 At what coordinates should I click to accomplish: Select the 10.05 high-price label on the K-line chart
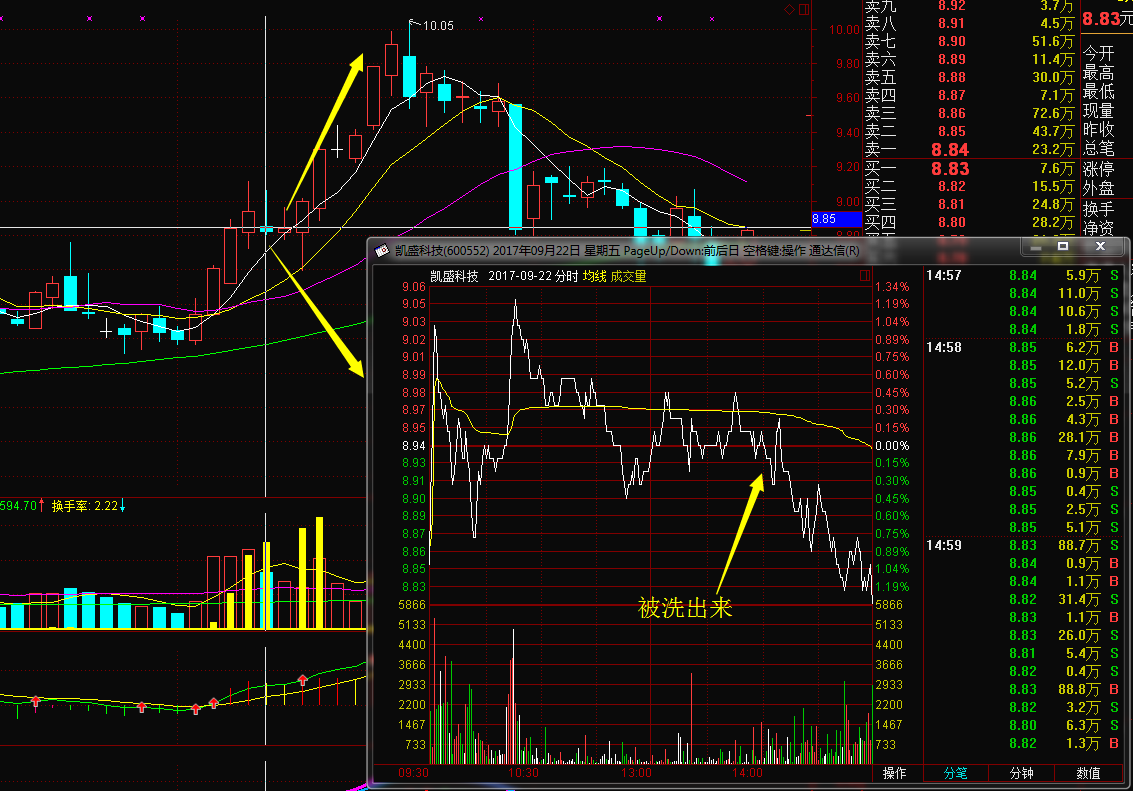(x=437, y=26)
